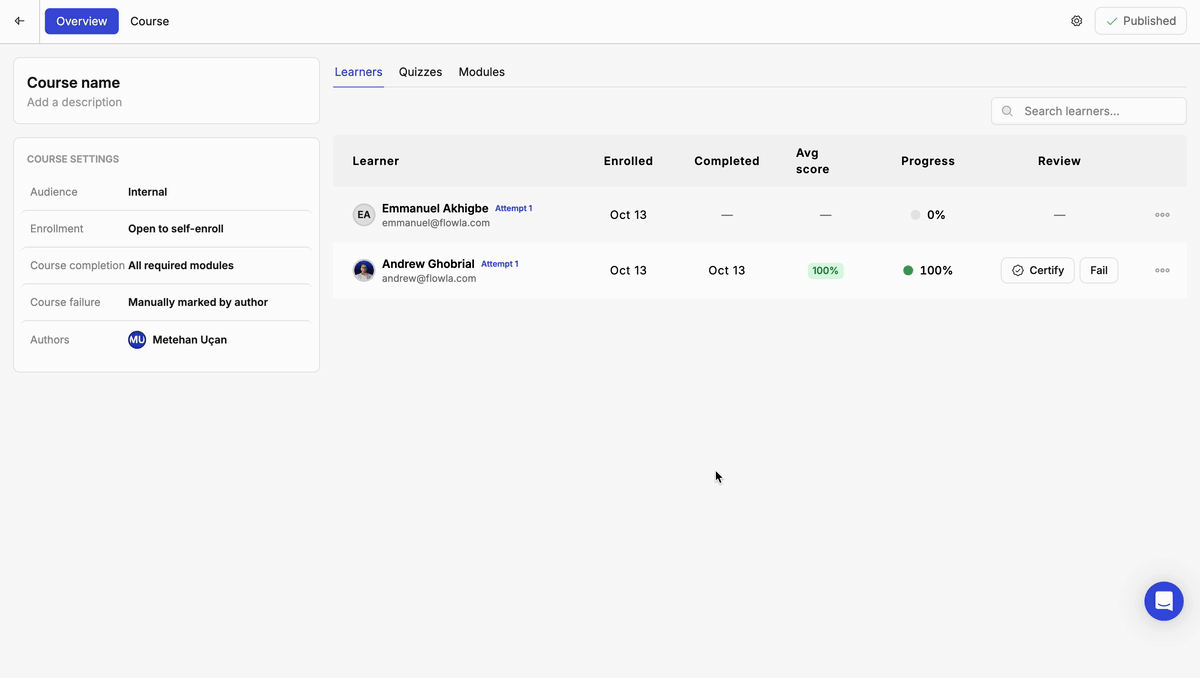
Task: Click Andrew's 100% progress value
Action: click(936, 270)
